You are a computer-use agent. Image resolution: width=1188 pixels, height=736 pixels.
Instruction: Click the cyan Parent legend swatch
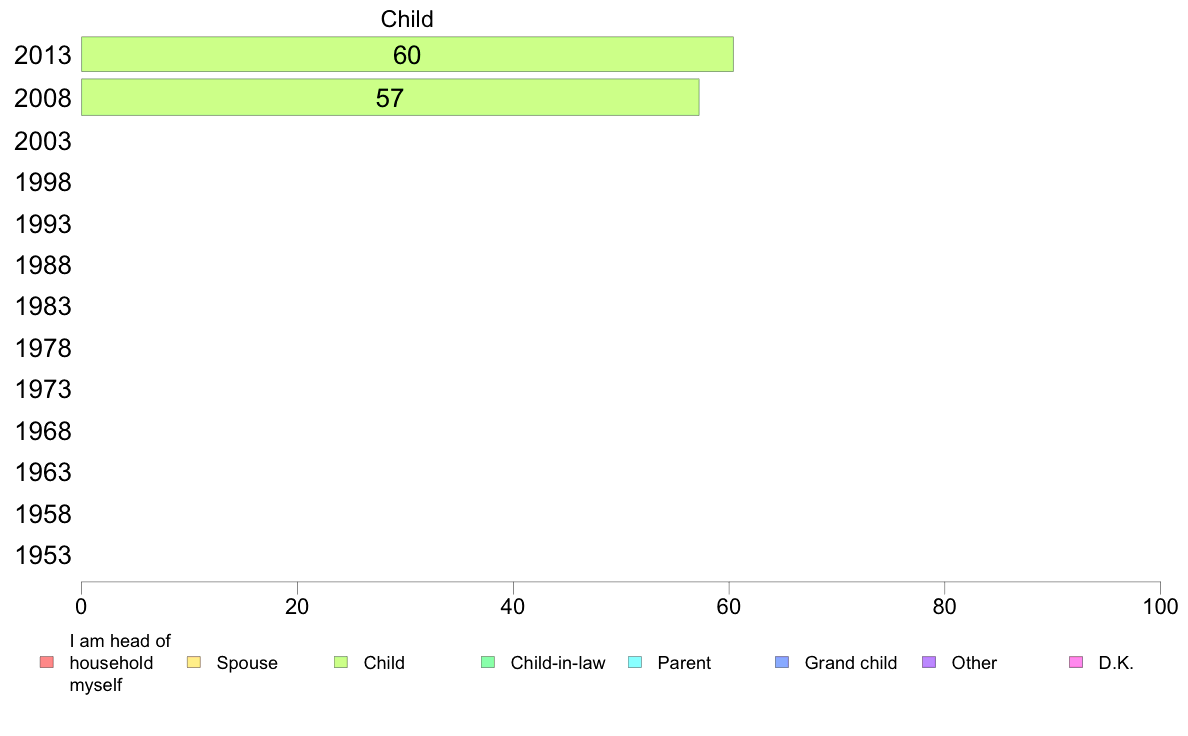pyautogui.click(x=635, y=662)
